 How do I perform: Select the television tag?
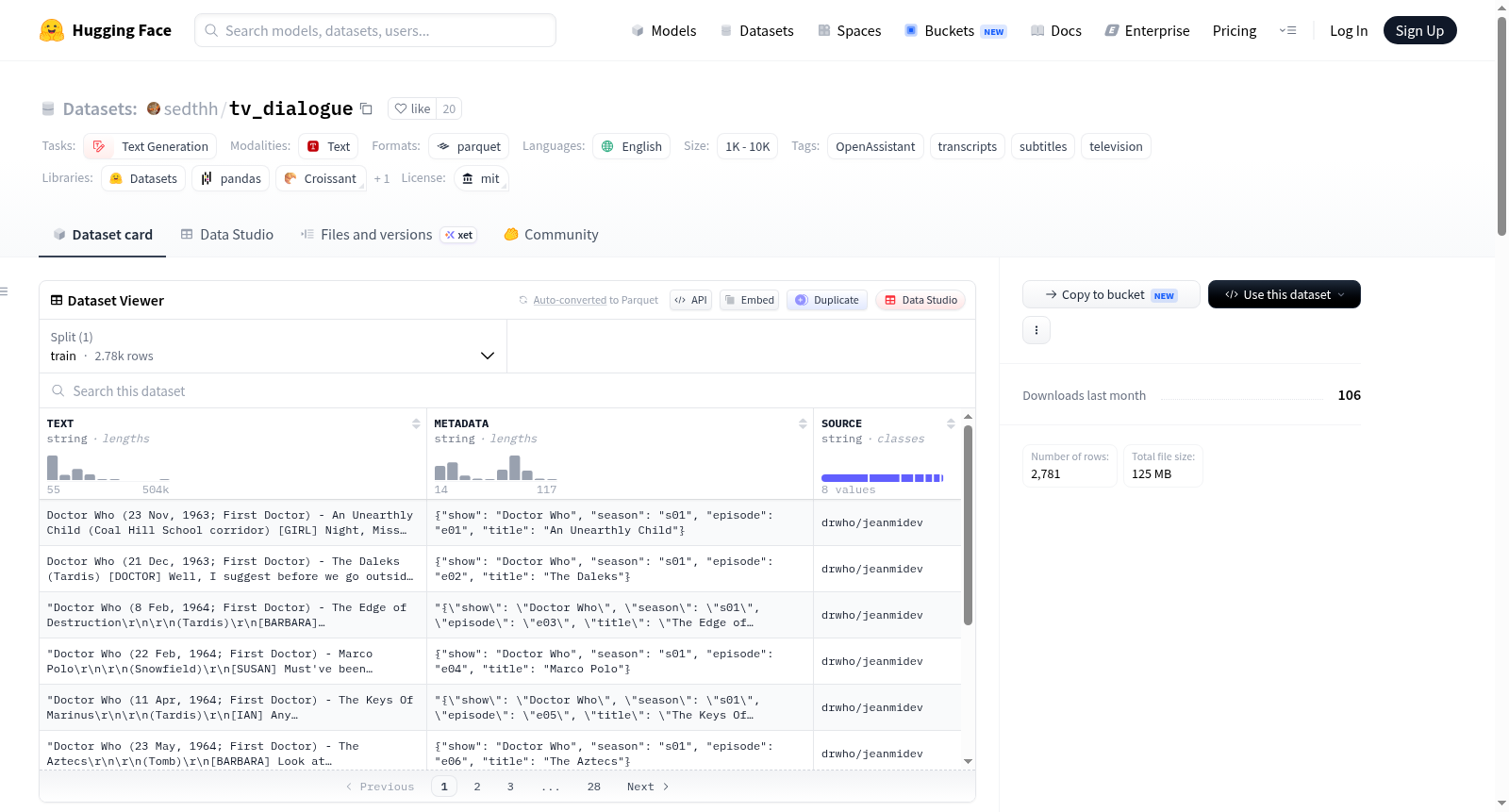1116,146
